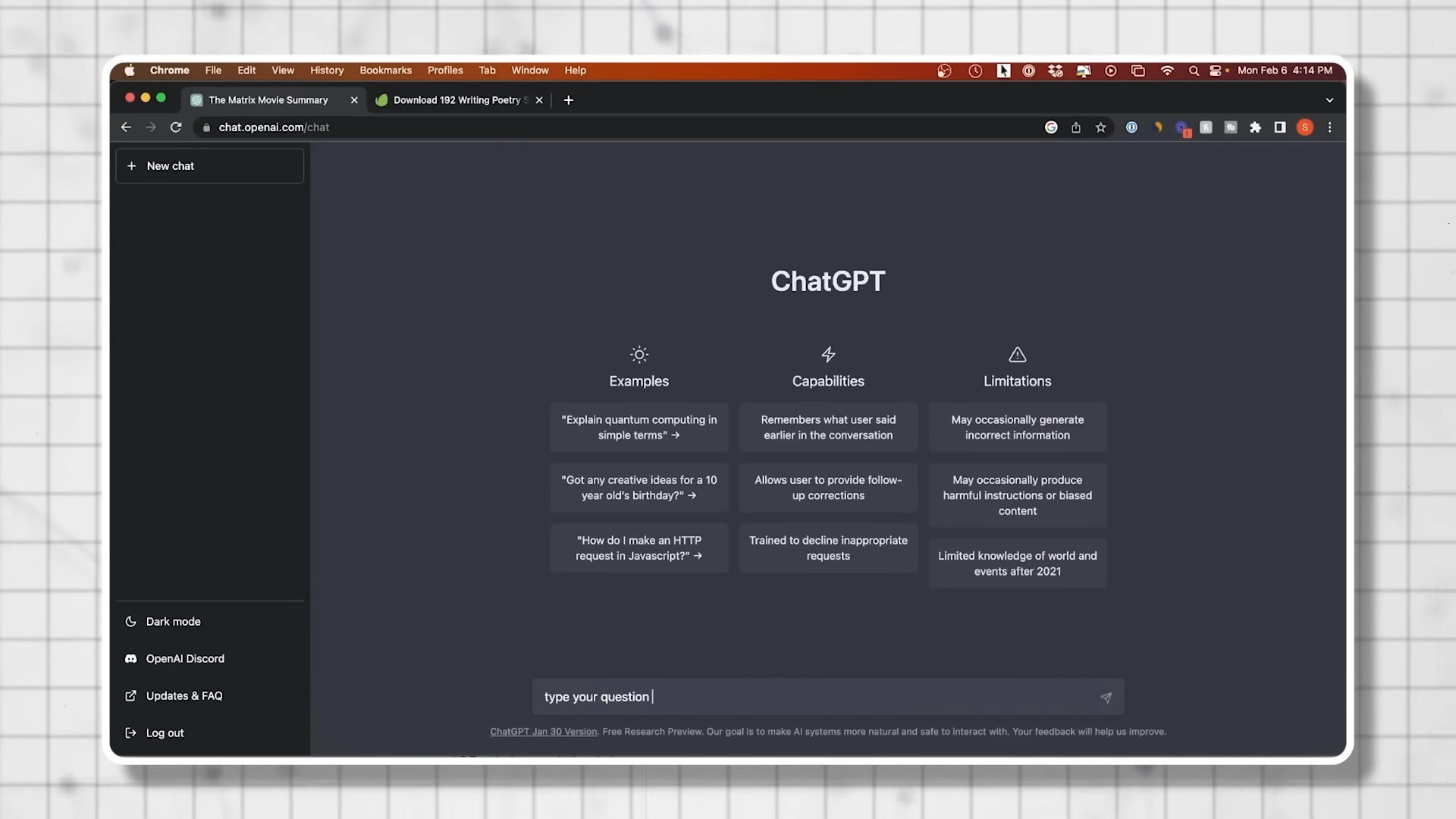This screenshot has height=819, width=1456.
Task: Expand the tab search chevron dropdown
Action: click(x=1329, y=100)
